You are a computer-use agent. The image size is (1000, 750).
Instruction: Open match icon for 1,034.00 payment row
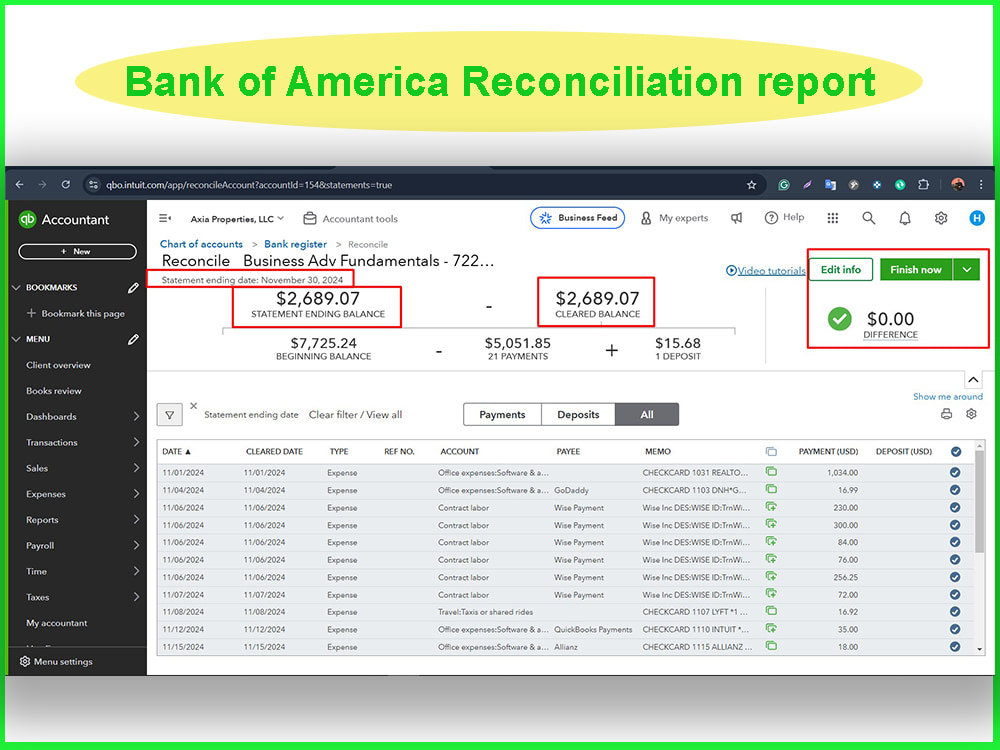point(771,472)
